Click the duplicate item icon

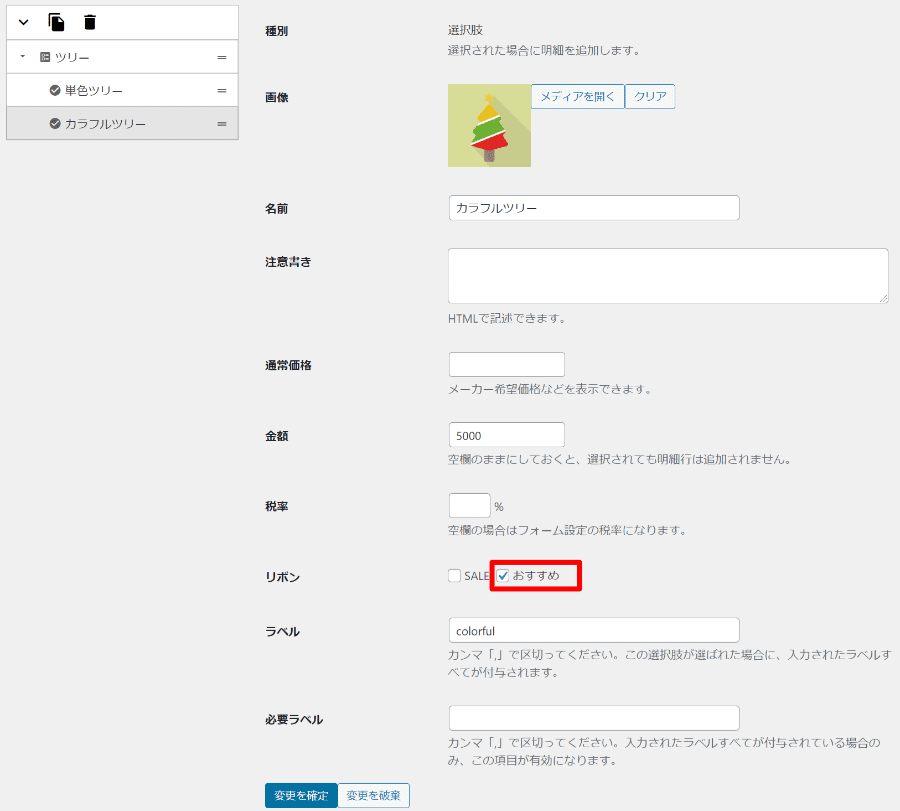click(56, 22)
